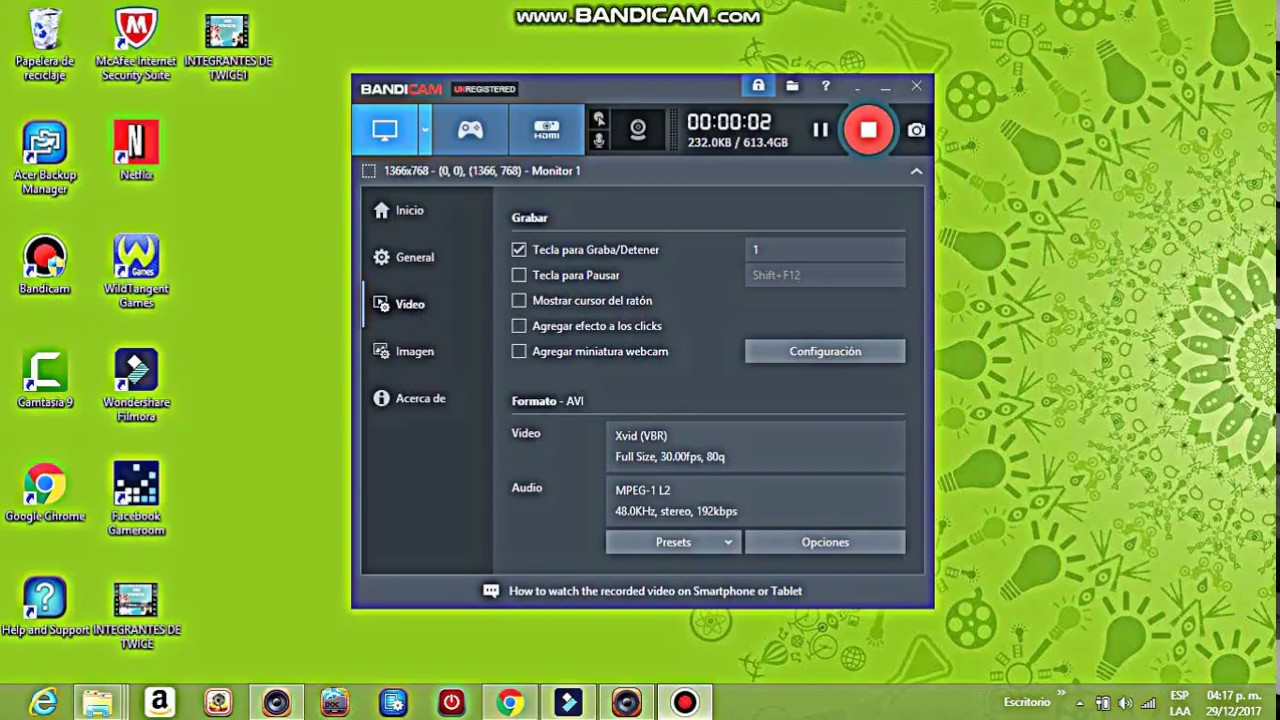Image resolution: width=1280 pixels, height=720 pixels.
Task: Pause the Bandicam recording
Action: (820, 130)
